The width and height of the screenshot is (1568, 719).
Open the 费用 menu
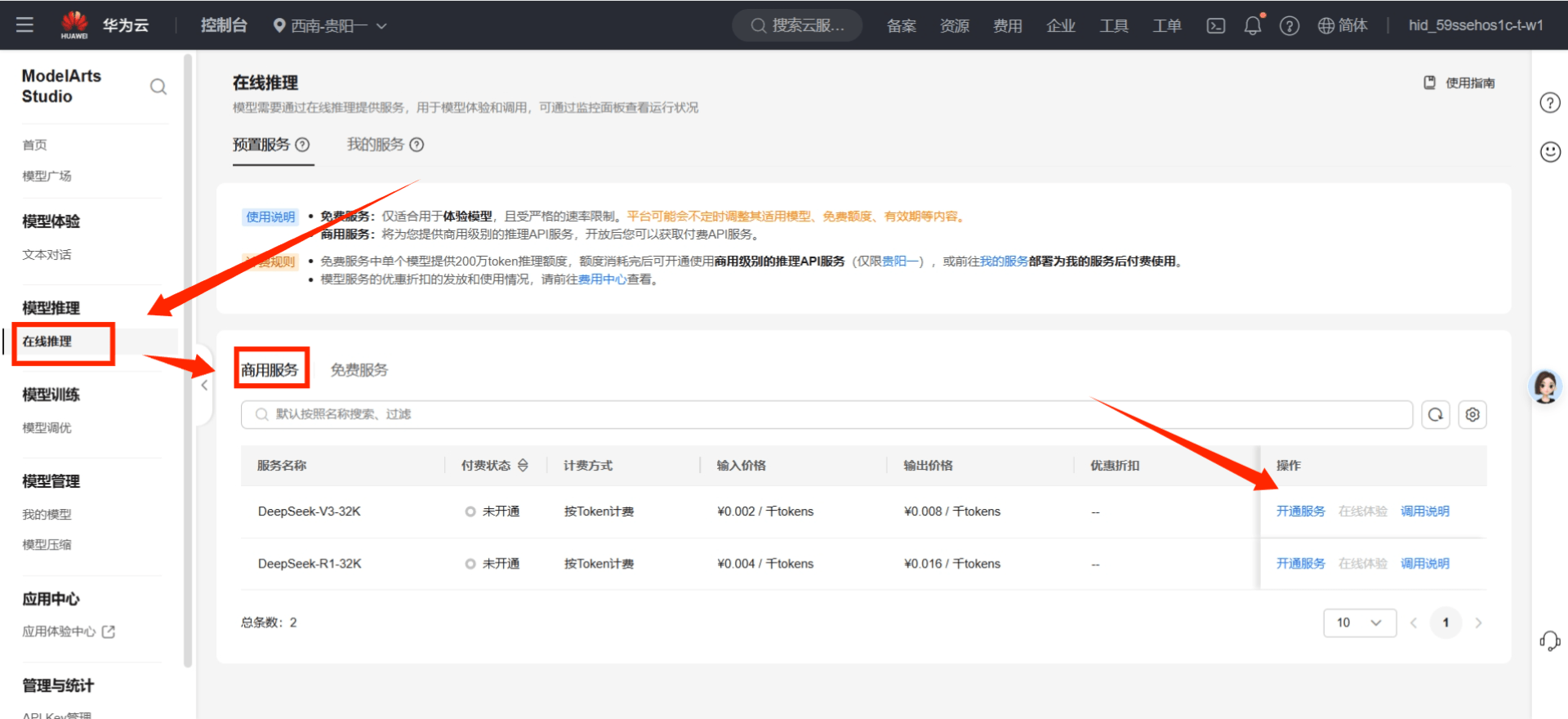(x=1008, y=25)
